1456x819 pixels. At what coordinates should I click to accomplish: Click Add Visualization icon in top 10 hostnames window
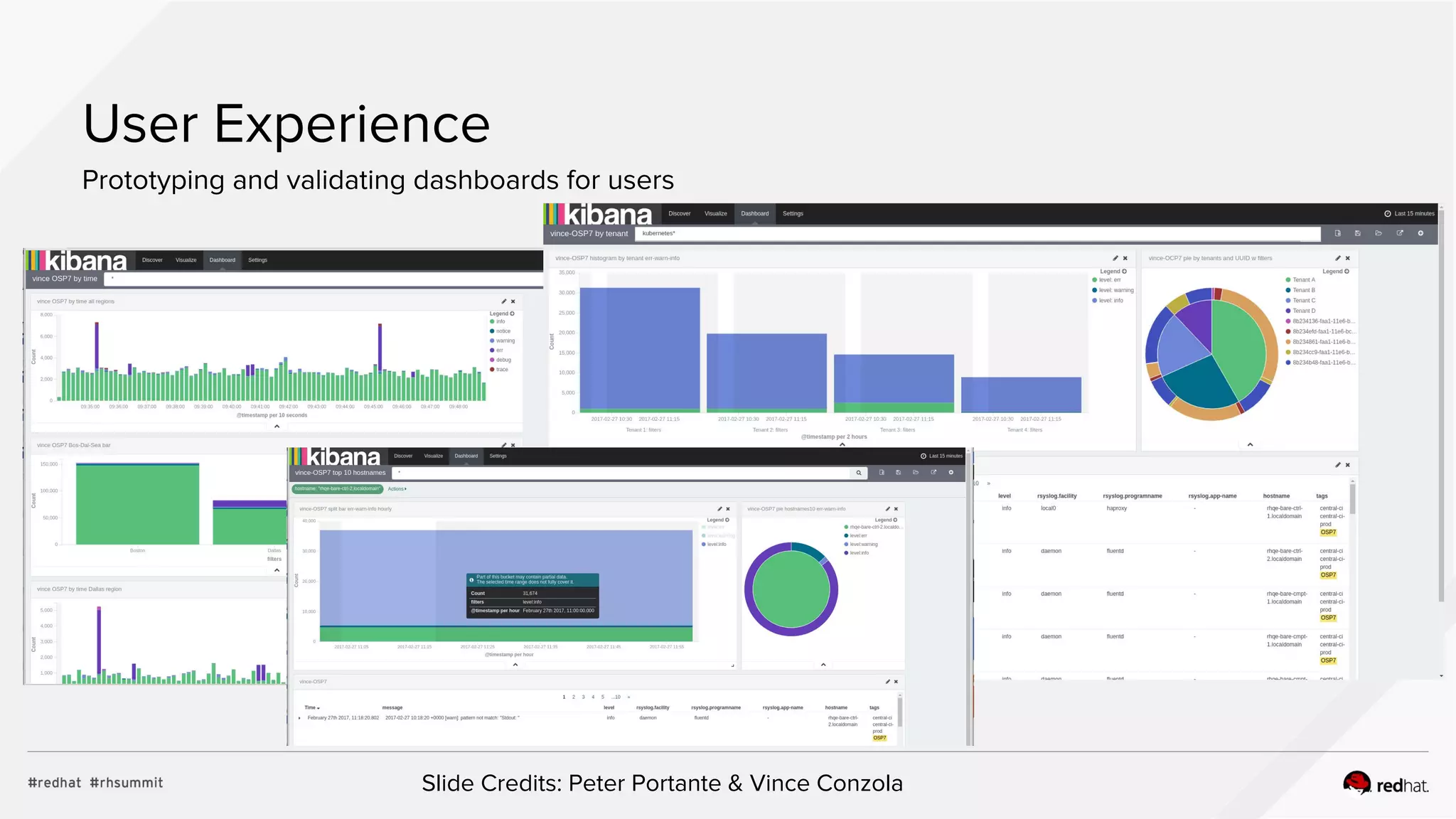point(951,473)
